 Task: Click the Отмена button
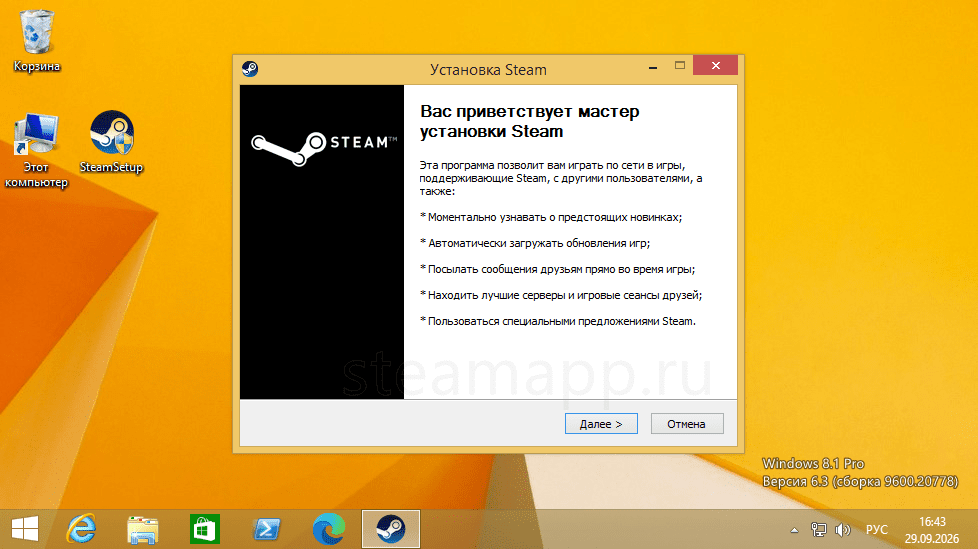(687, 424)
